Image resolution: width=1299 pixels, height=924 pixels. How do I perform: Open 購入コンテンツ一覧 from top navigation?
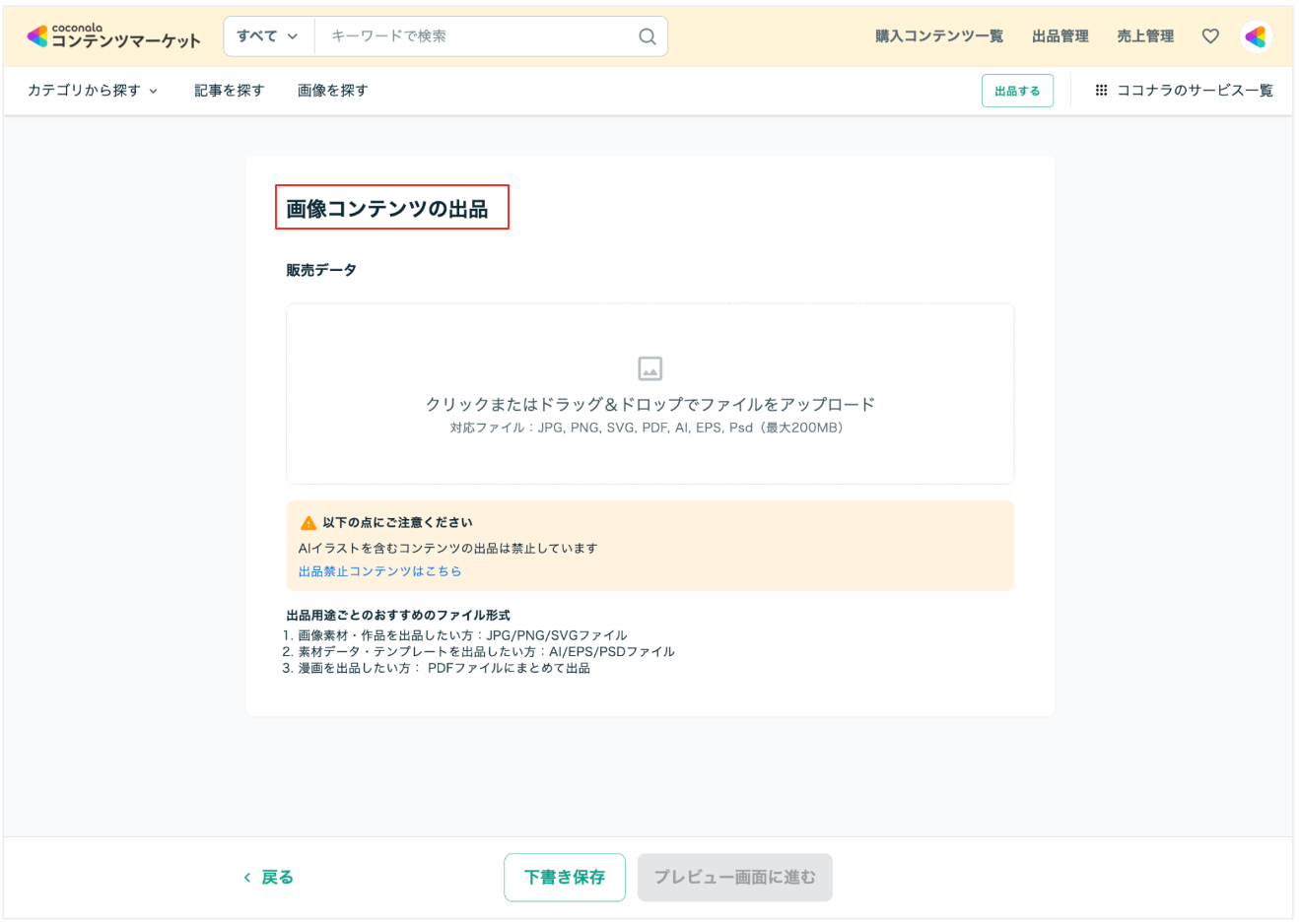coord(938,35)
